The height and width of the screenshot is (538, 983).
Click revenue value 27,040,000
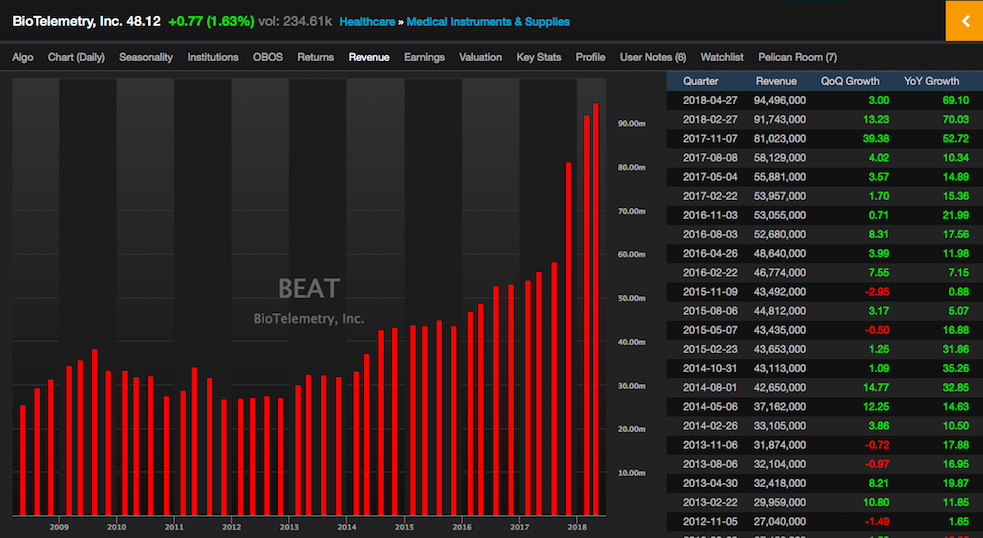(x=780, y=521)
